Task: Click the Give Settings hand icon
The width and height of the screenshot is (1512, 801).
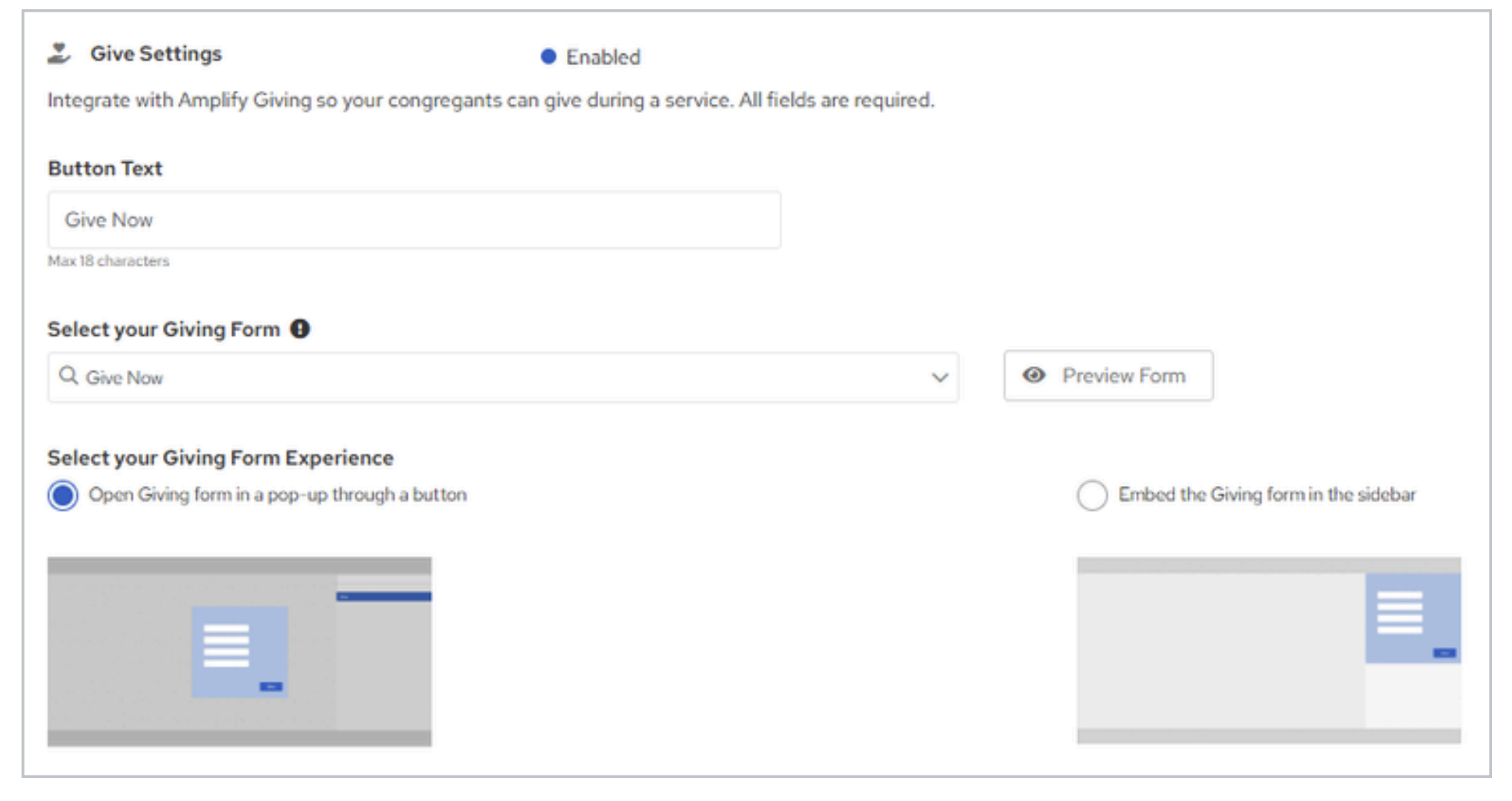Action: (x=58, y=54)
